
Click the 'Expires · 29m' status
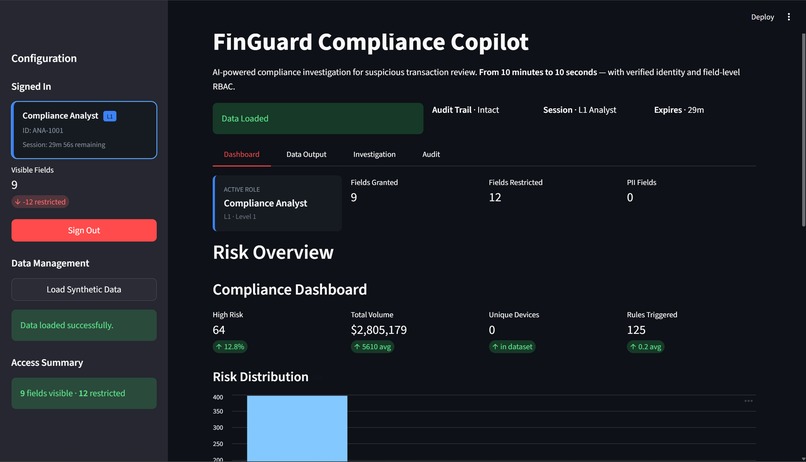point(679,110)
